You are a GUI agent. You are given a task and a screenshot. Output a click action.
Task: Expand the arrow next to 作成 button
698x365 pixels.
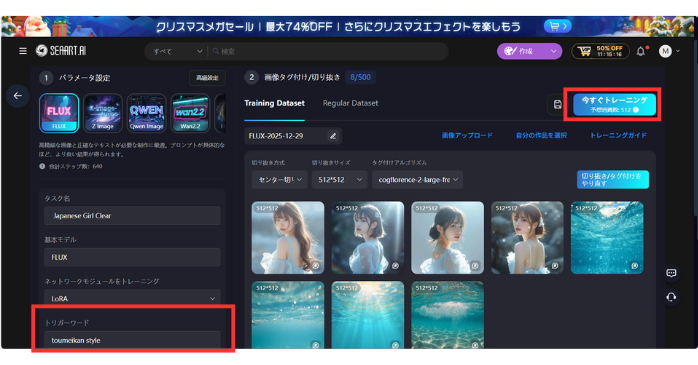553,51
